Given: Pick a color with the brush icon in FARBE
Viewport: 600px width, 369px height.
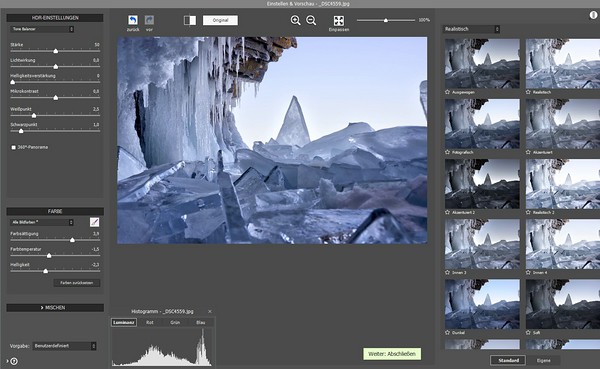Looking at the screenshot, I should (x=94, y=222).
